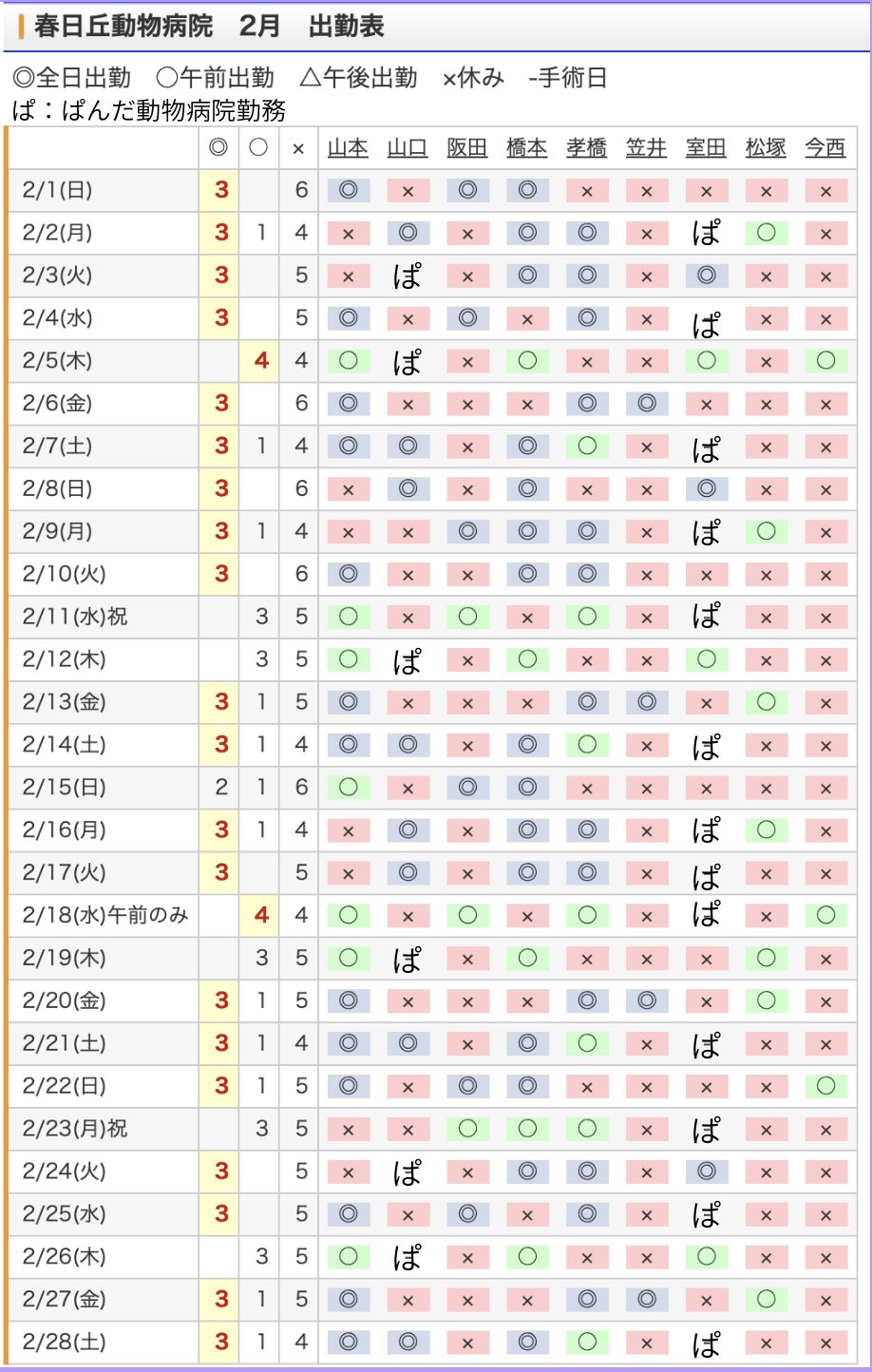Click 山本's ◎ mark on 2/1(日)

point(348,190)
